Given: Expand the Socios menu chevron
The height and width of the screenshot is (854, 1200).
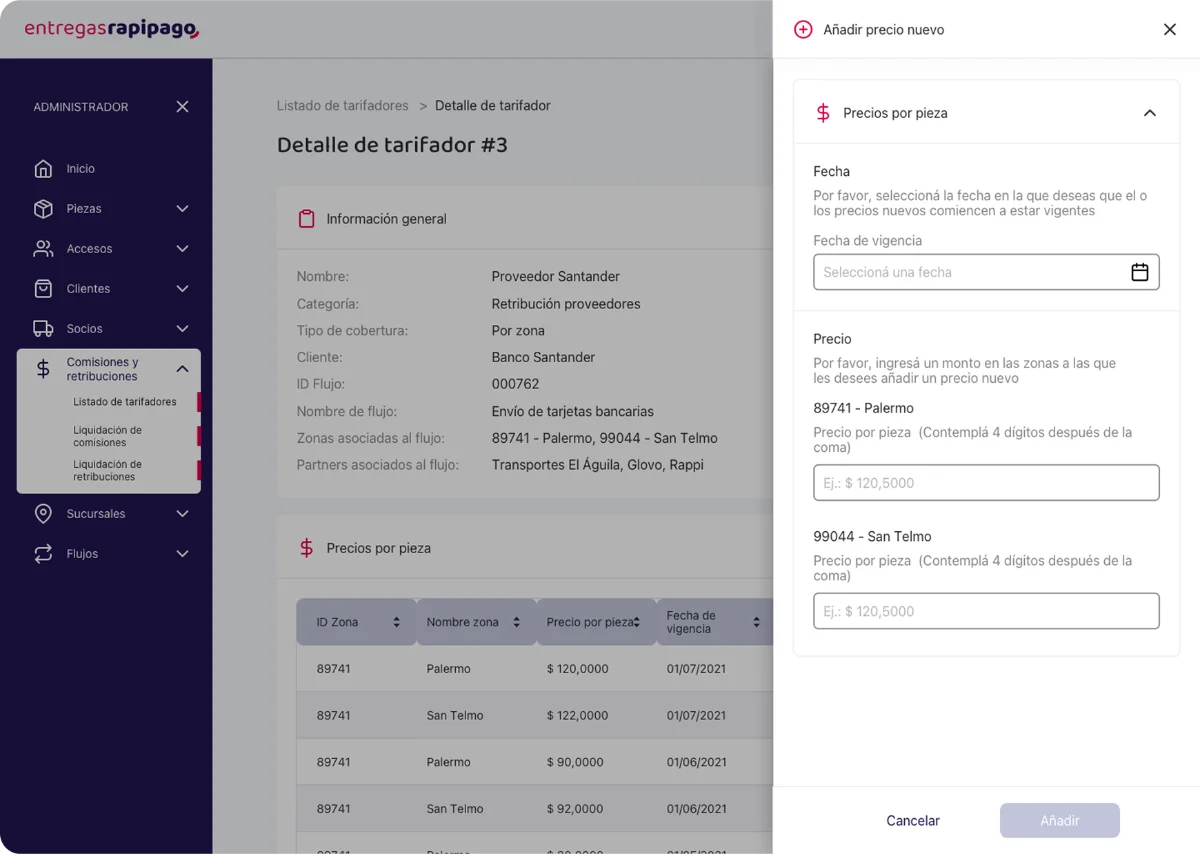Looking at the screenshot, I should pyautogui.click(x=182, y=328).
